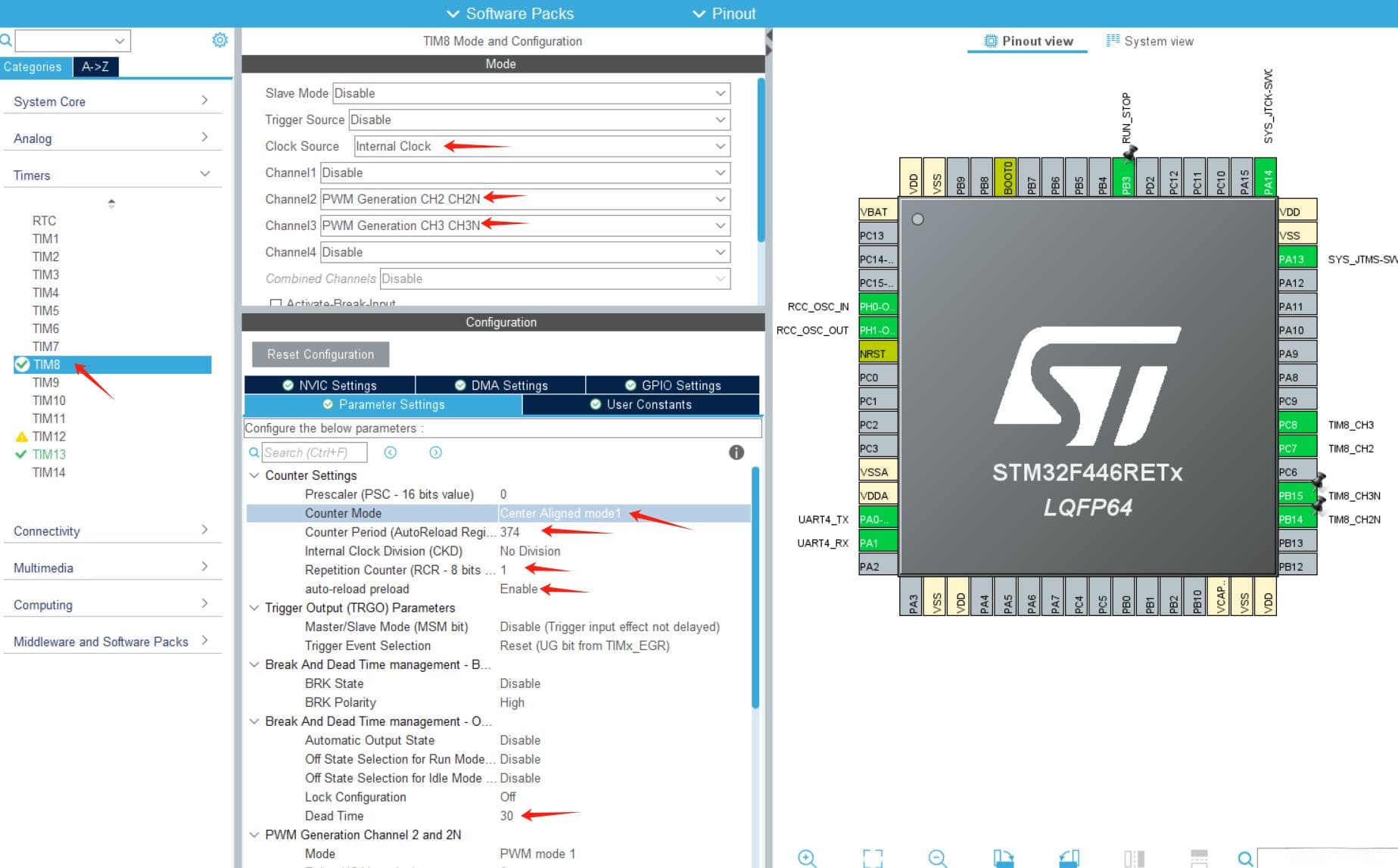Open the Channel4 dropdown
This screenshot has width=1398, height=868.
(525, 252)
